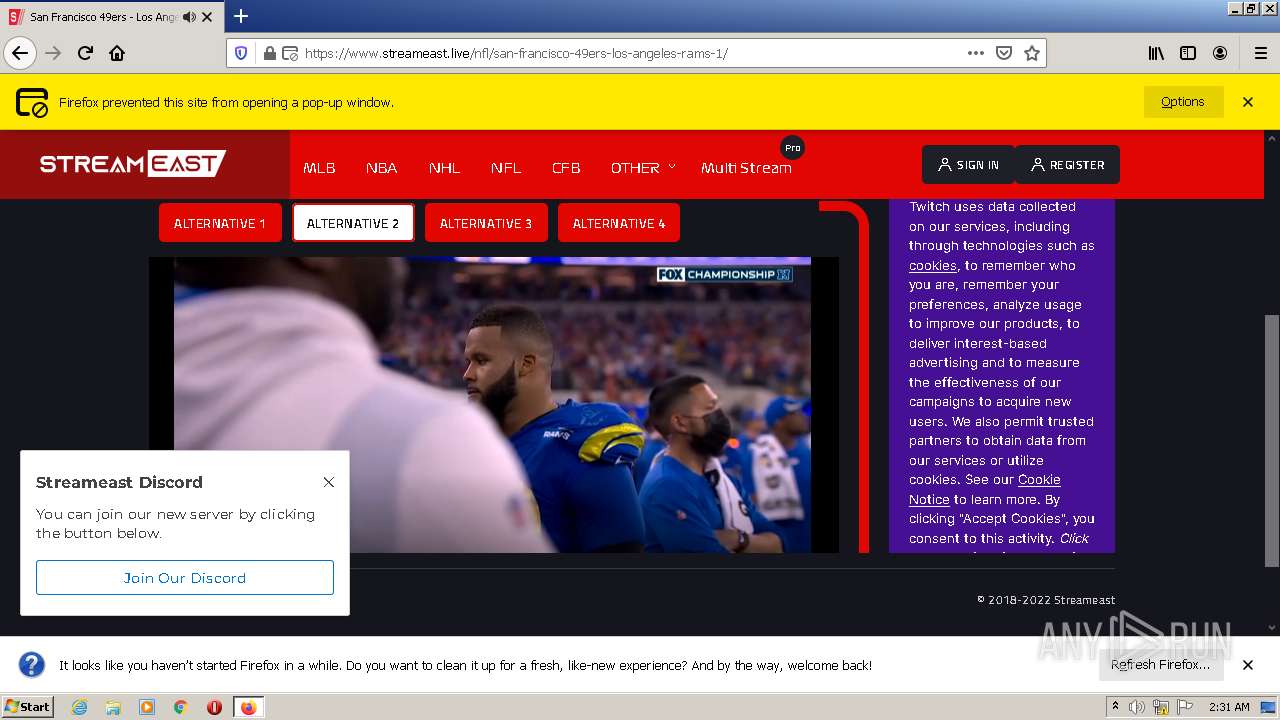The width and height of the screenshot is (1280, 720).
Task: Launch Opera from taskbar
Action: tap(214, 707)
